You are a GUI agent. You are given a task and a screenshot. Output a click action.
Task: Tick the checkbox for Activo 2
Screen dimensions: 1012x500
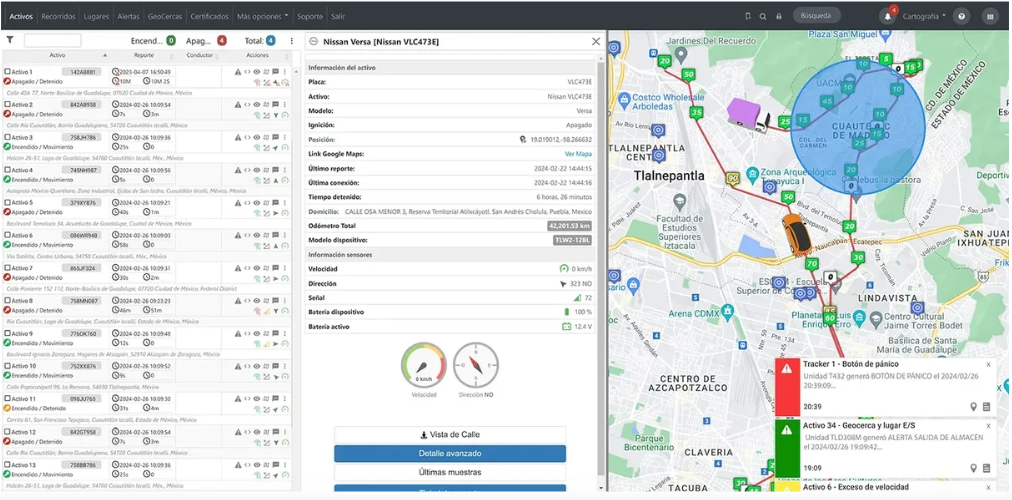click(7, 104)
